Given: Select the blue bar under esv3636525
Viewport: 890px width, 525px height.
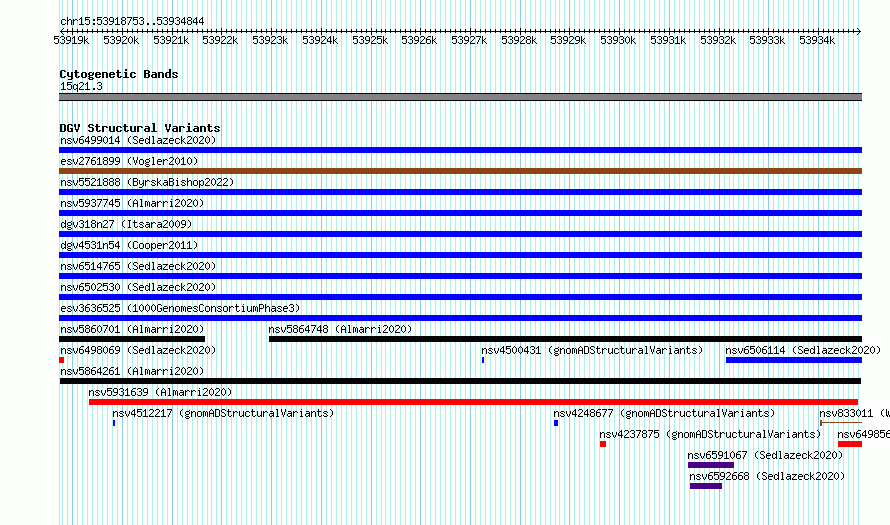Looking at the screenshot, I should click(x=460, y=318).
